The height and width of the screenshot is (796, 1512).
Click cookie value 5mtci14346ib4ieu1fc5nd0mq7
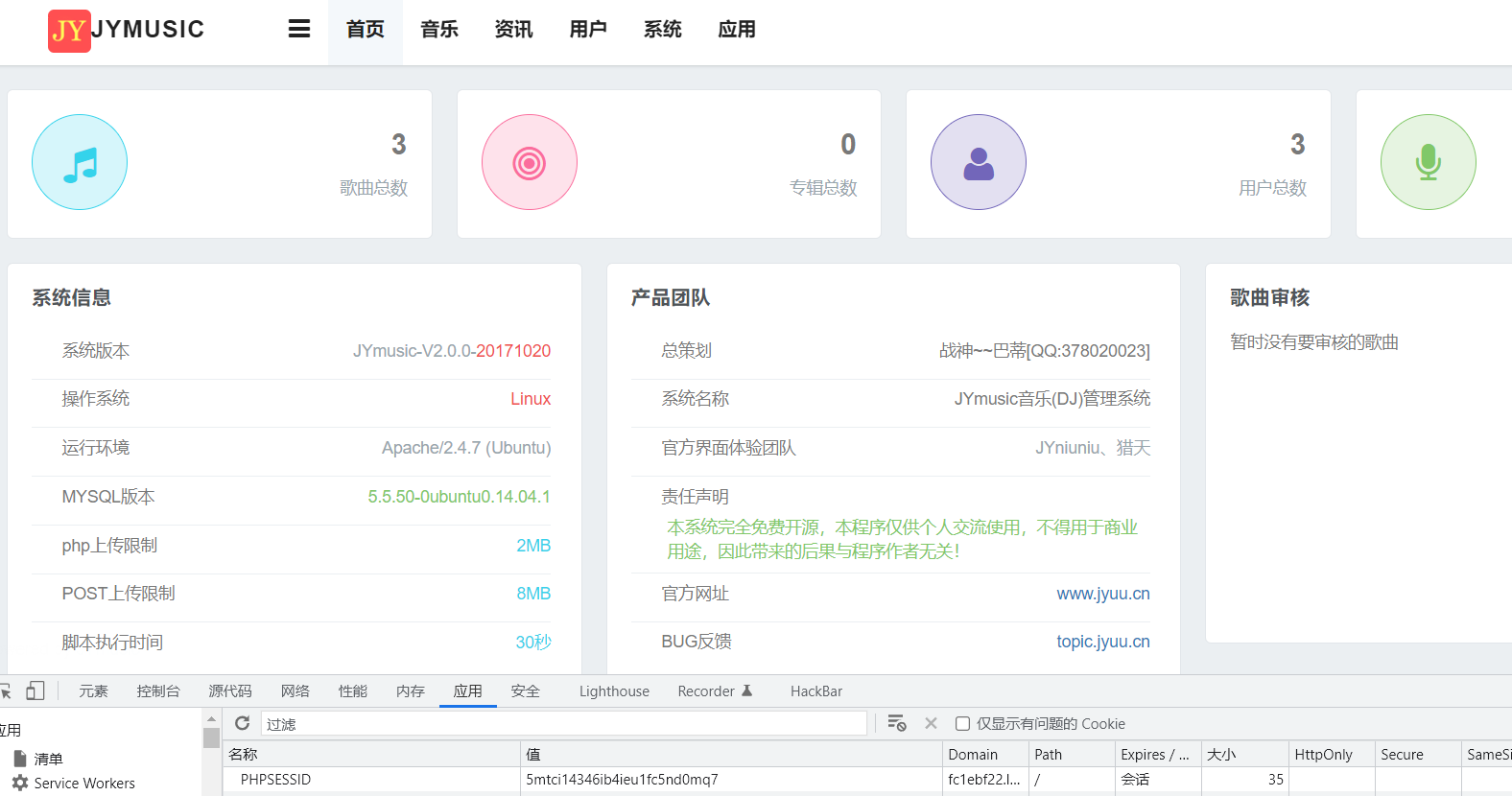(622, 780)
